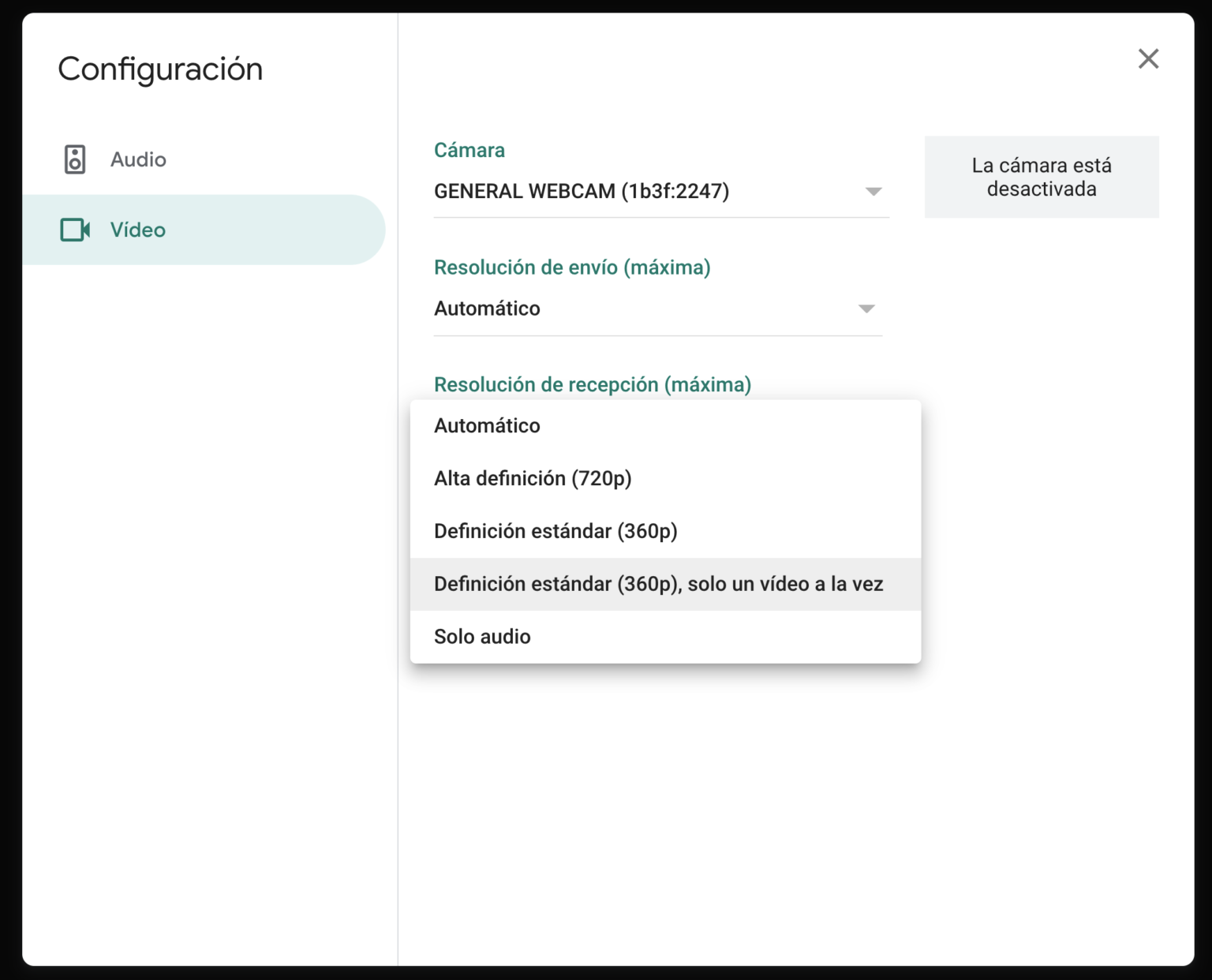This screenshot has height=980, width=1212.
Task: Click the Configuración title
Action: coord(160,69)
